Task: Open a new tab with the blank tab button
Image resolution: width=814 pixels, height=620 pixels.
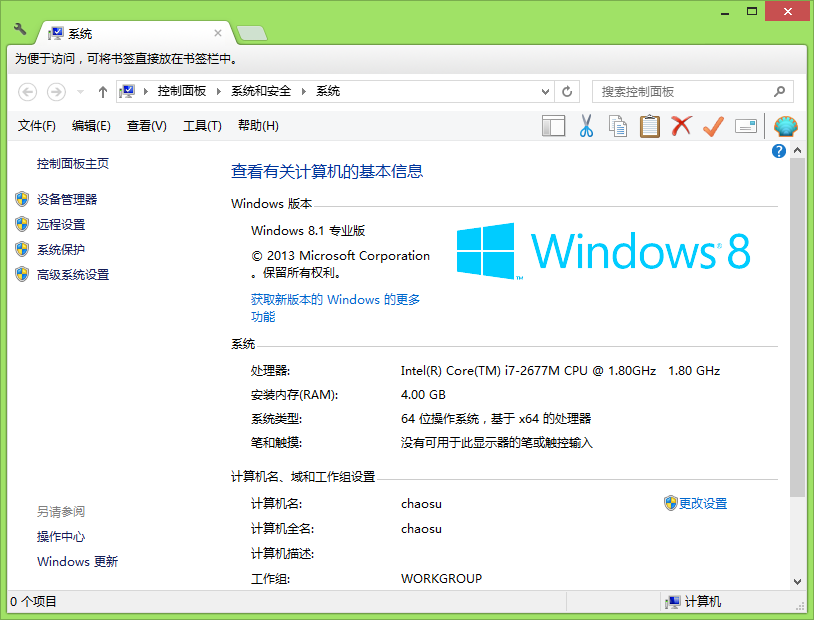Action: [x=252, y=33]
